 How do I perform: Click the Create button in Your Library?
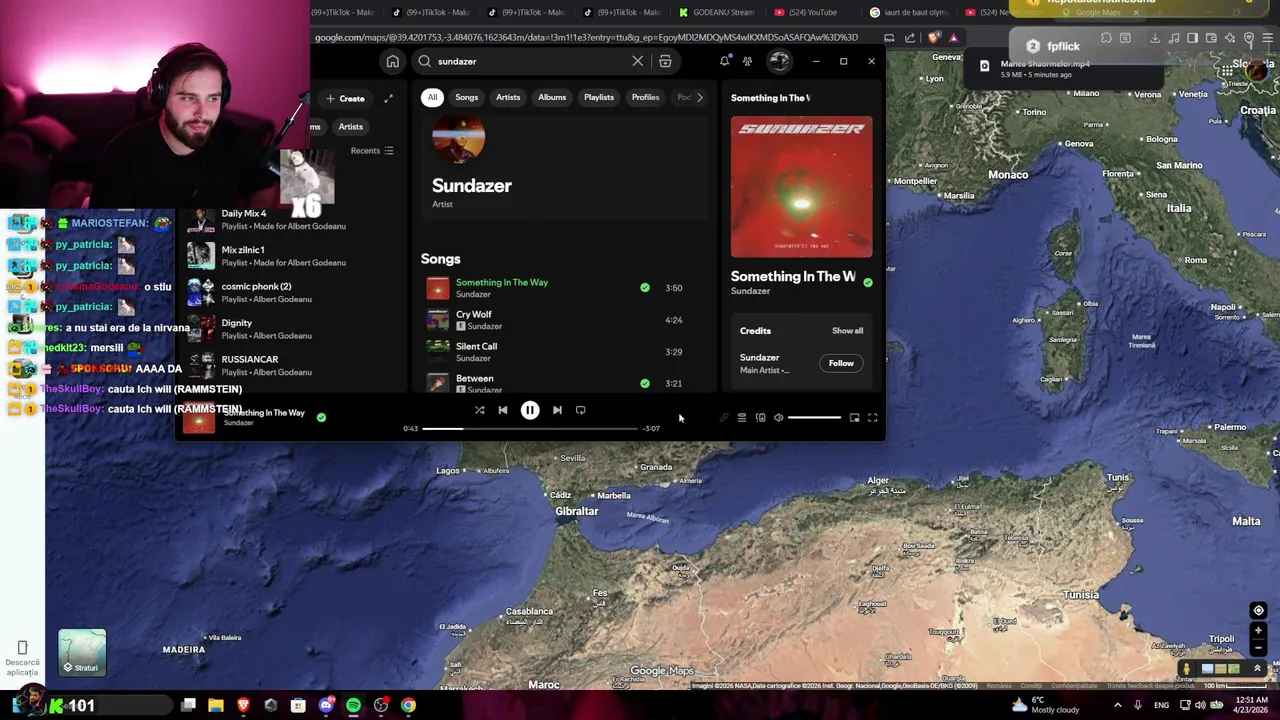[x=345, y=98]
